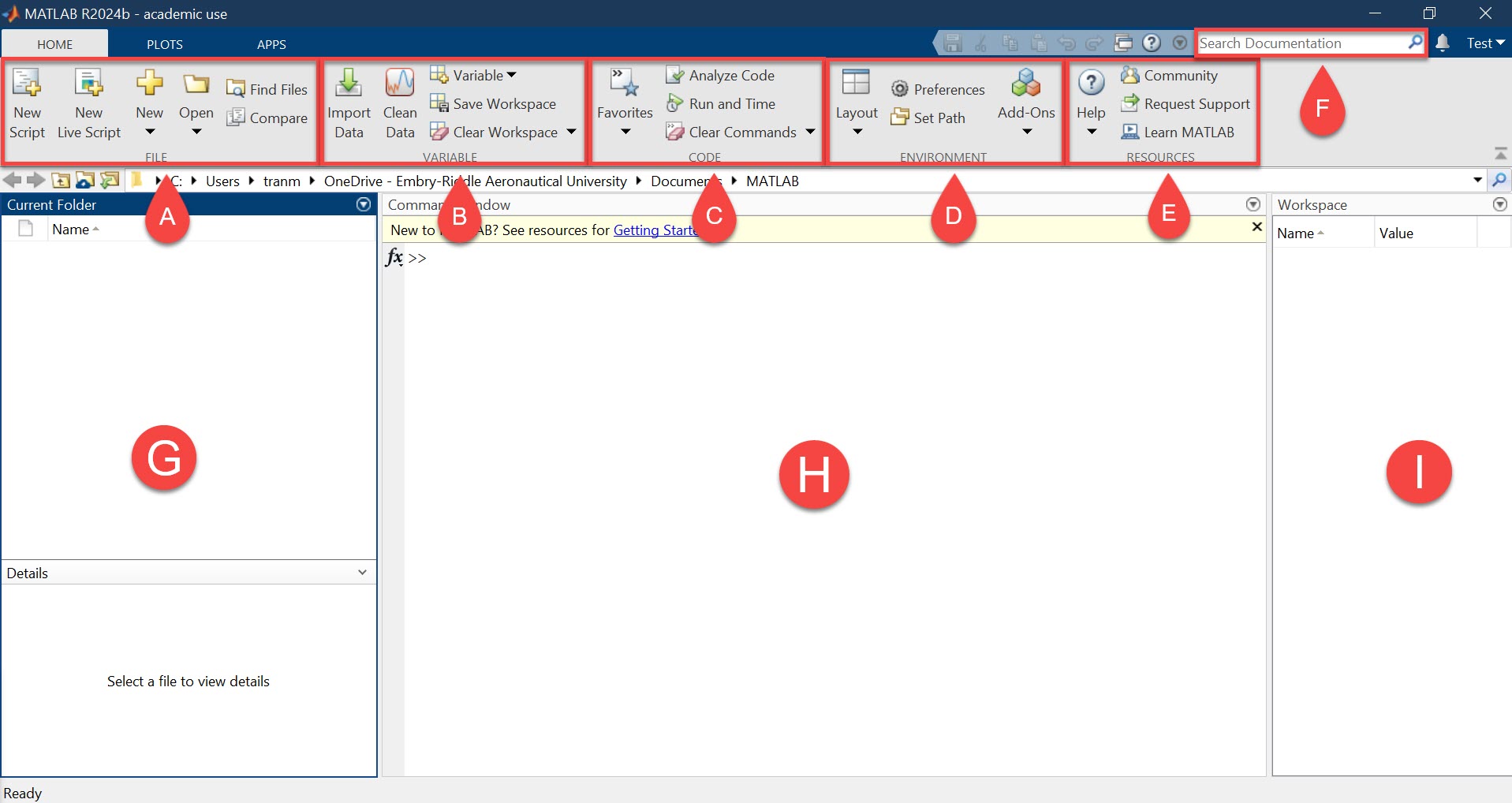Click Learn MATLAB

tap(1178, 132)
